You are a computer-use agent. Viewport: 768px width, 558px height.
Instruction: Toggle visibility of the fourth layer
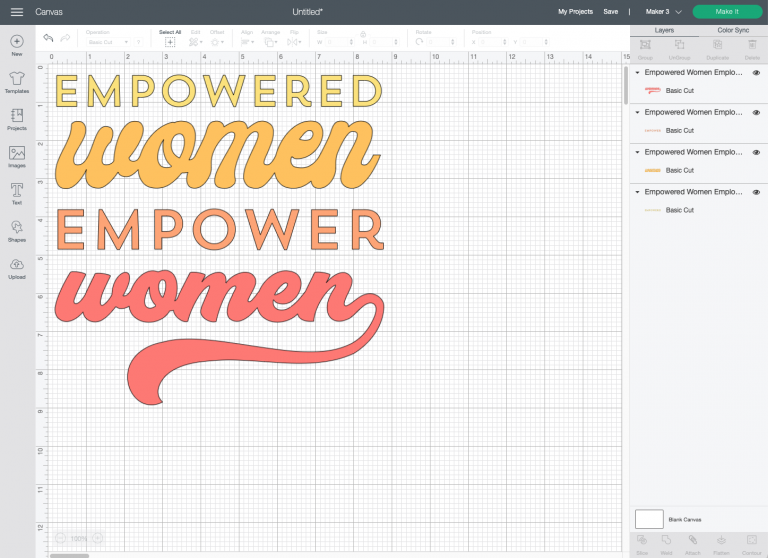[x=755, y=192]
